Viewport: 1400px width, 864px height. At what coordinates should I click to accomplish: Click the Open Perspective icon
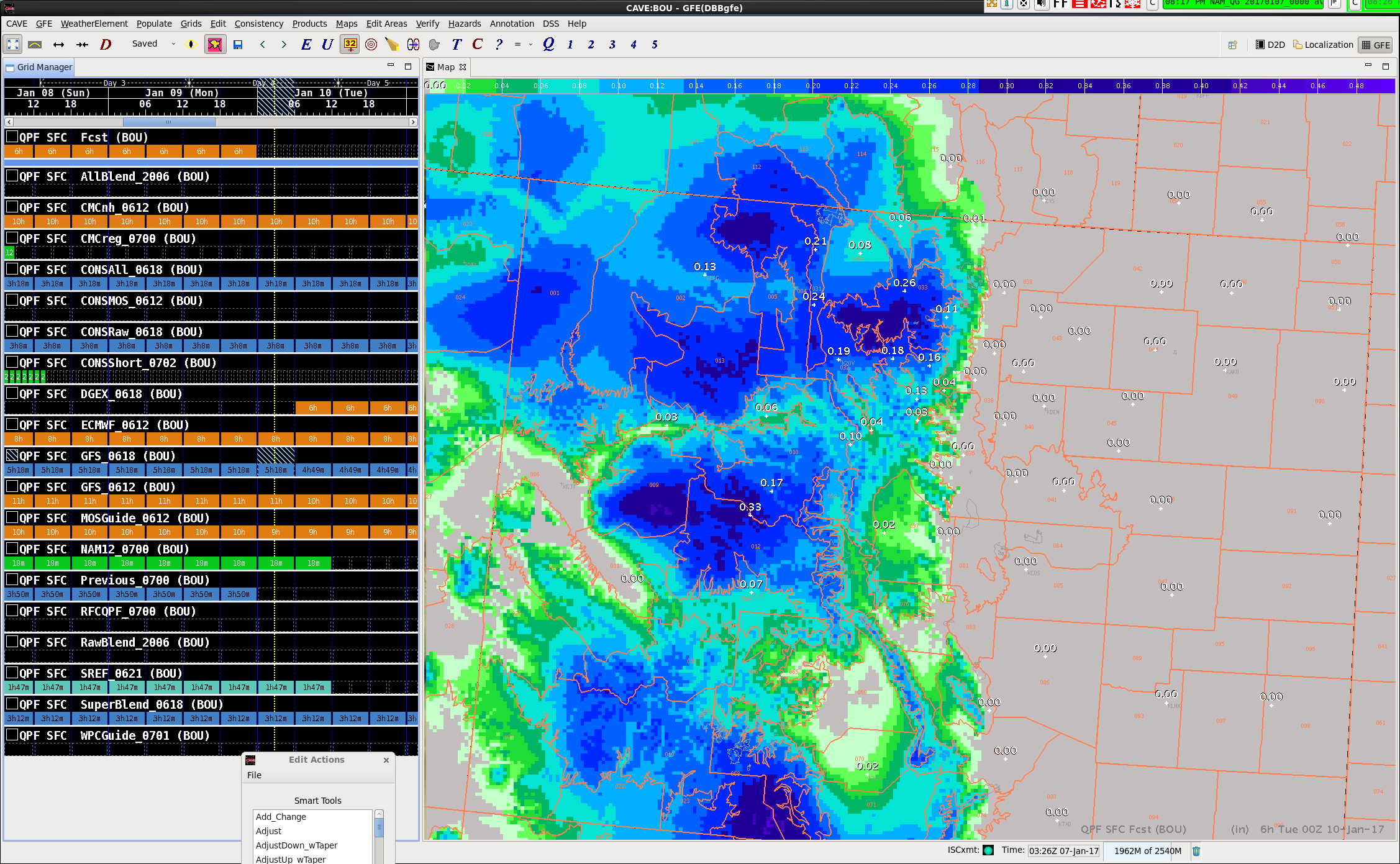tap(1233, 45)
